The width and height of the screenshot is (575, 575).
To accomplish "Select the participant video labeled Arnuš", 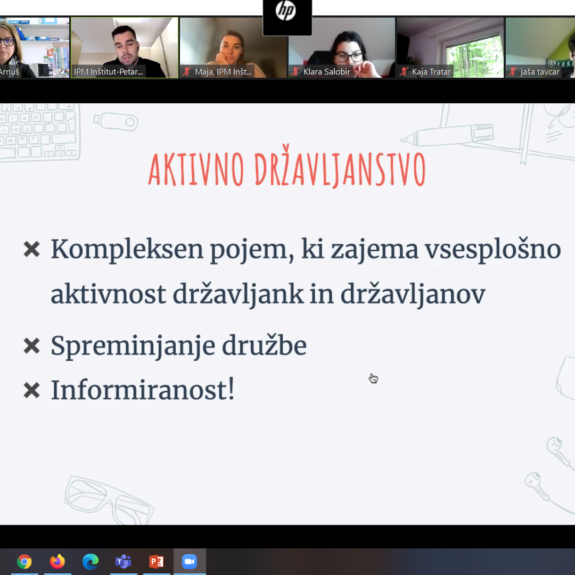I will coord(34,48).
